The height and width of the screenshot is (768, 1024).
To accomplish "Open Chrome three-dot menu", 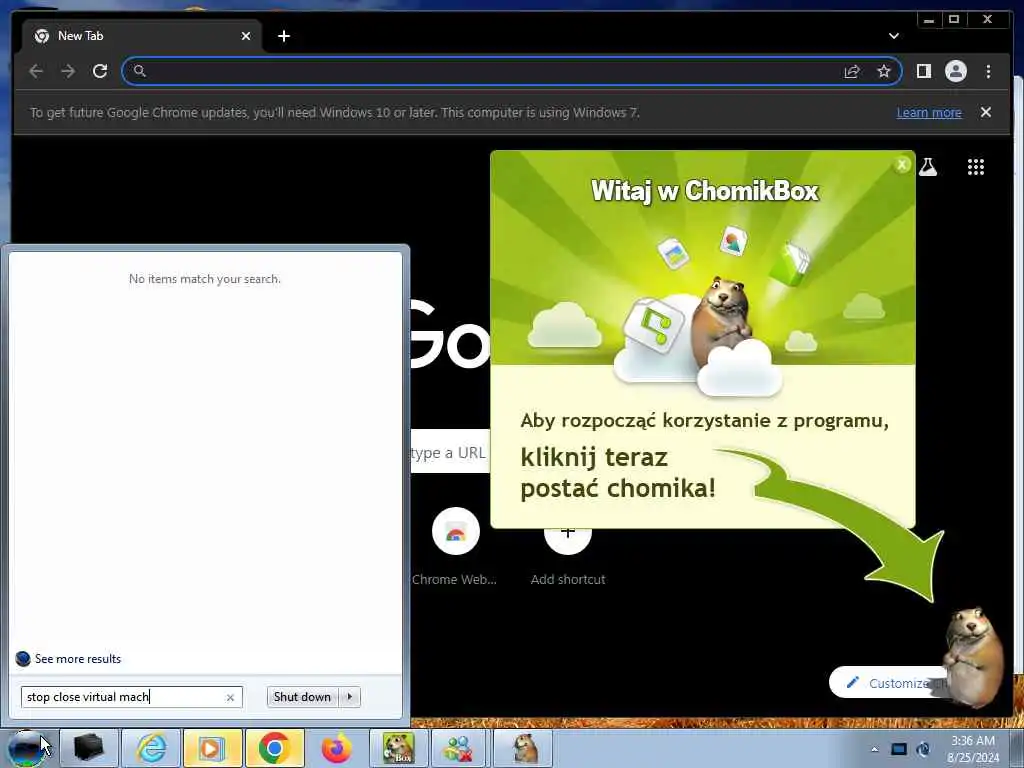I will pos(988,71).
